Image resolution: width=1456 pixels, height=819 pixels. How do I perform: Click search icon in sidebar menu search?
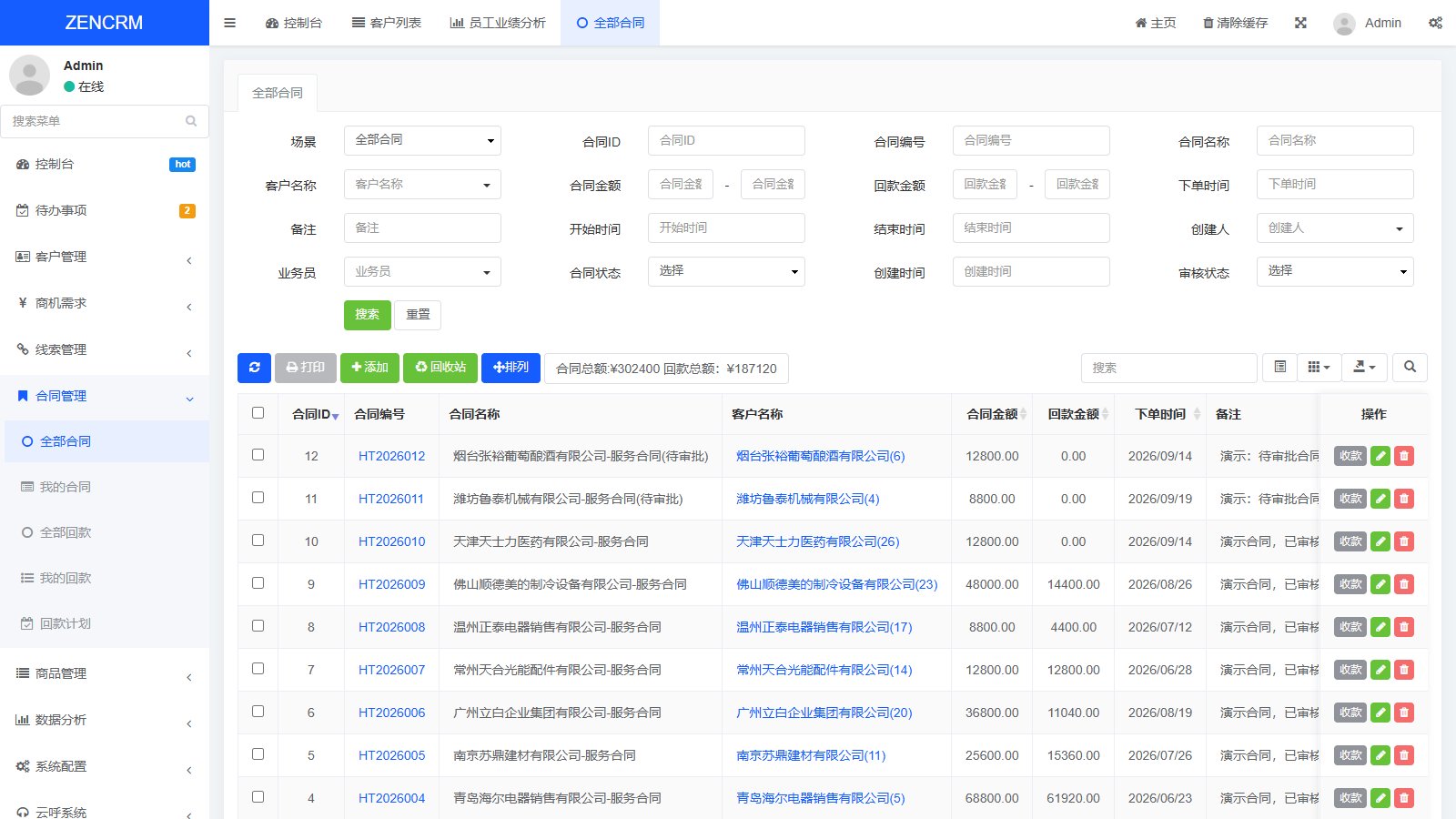pyautogui.click(x=191, y=121)
